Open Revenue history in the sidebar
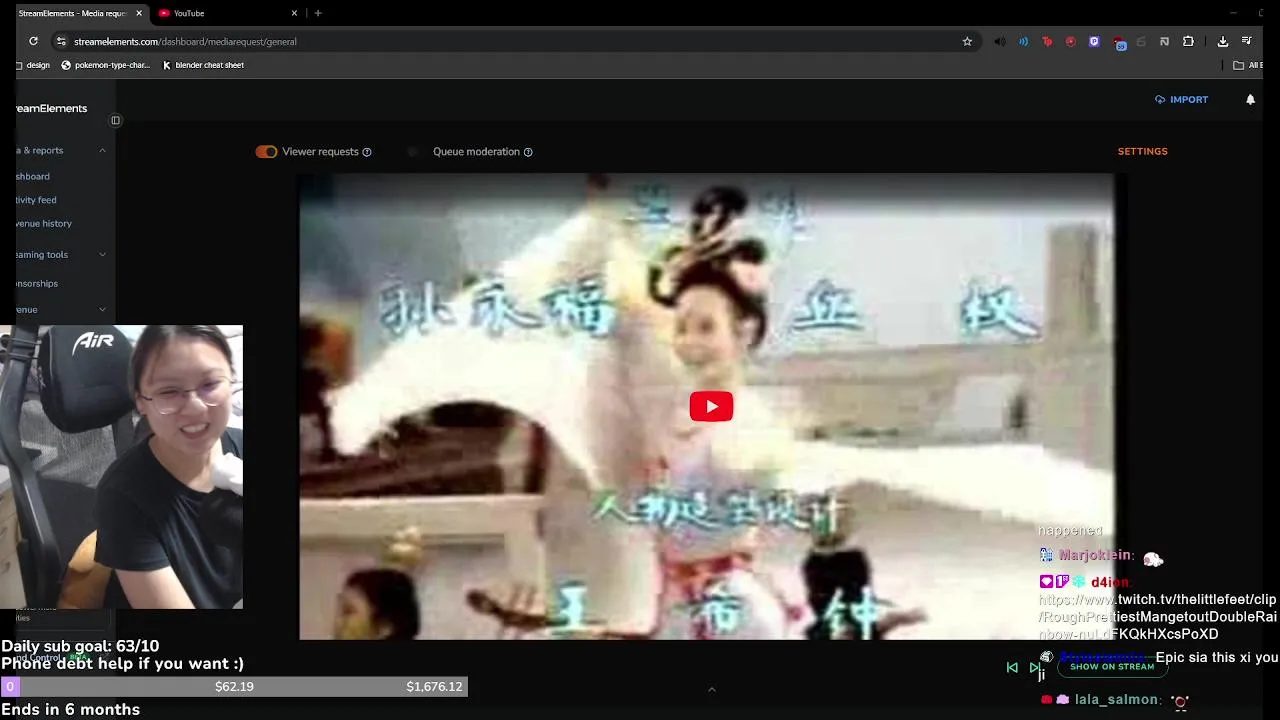Image resolution: width=1280 pixels, height=720 pixels. pos(43,223)
